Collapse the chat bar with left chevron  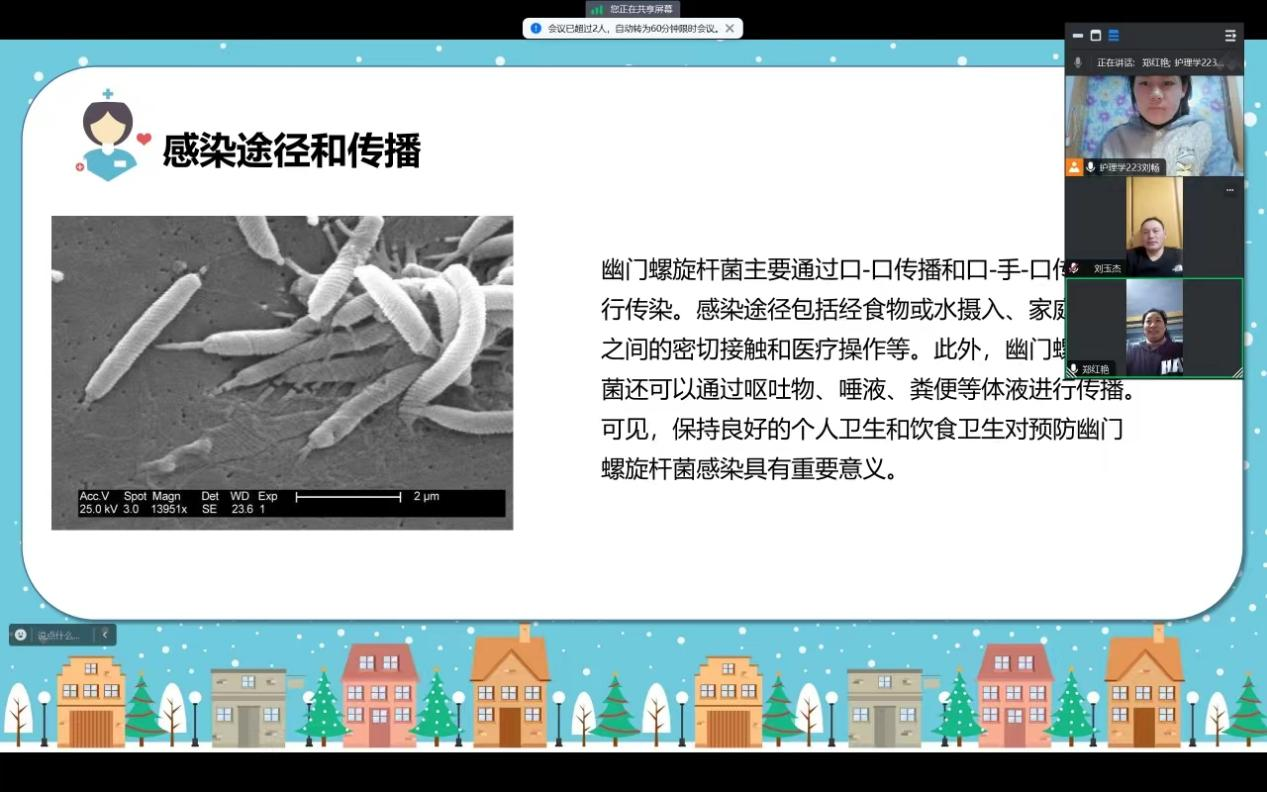[104, 634]
